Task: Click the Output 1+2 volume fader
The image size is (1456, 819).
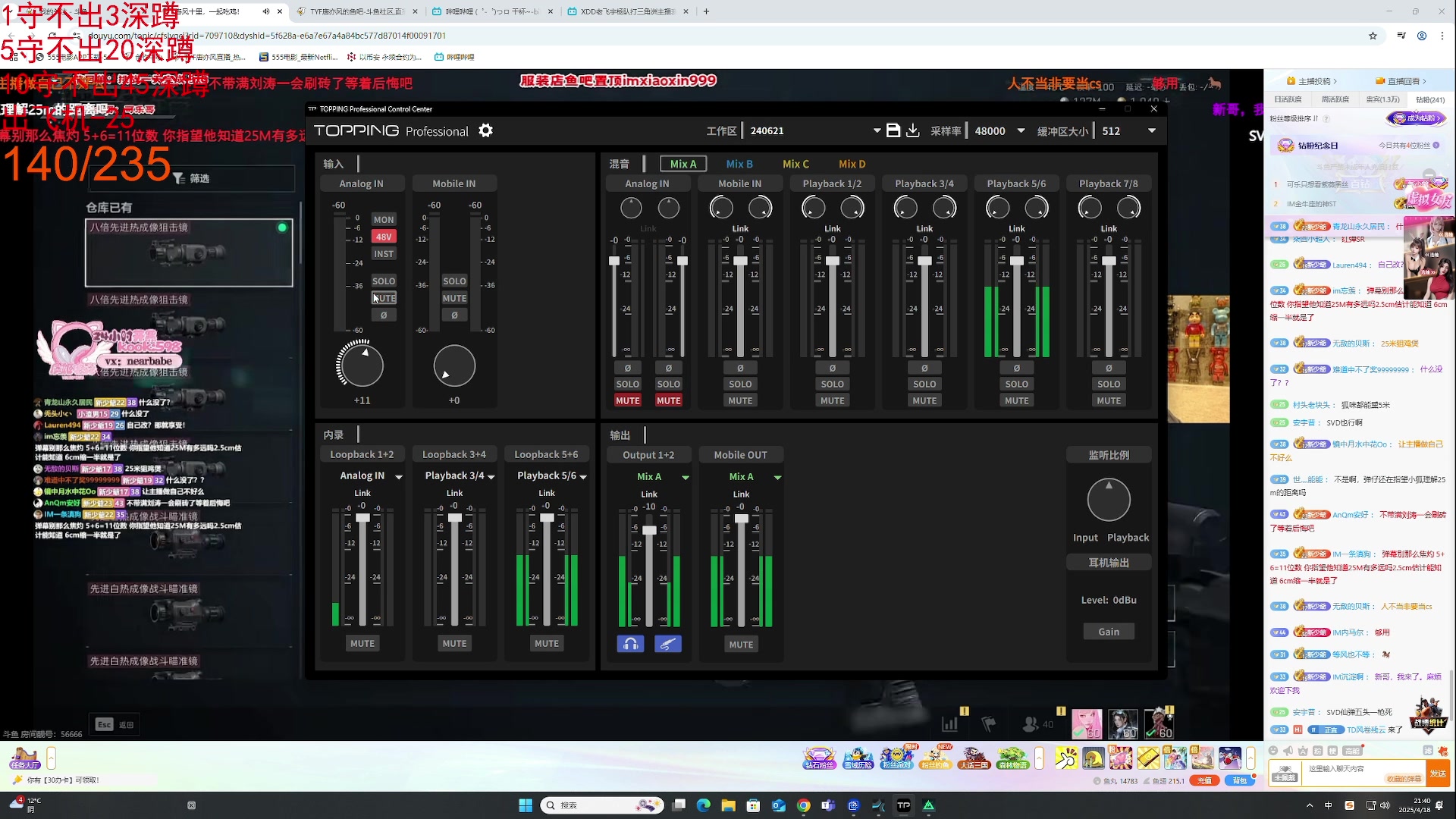Action: click(x=649, y=530)
